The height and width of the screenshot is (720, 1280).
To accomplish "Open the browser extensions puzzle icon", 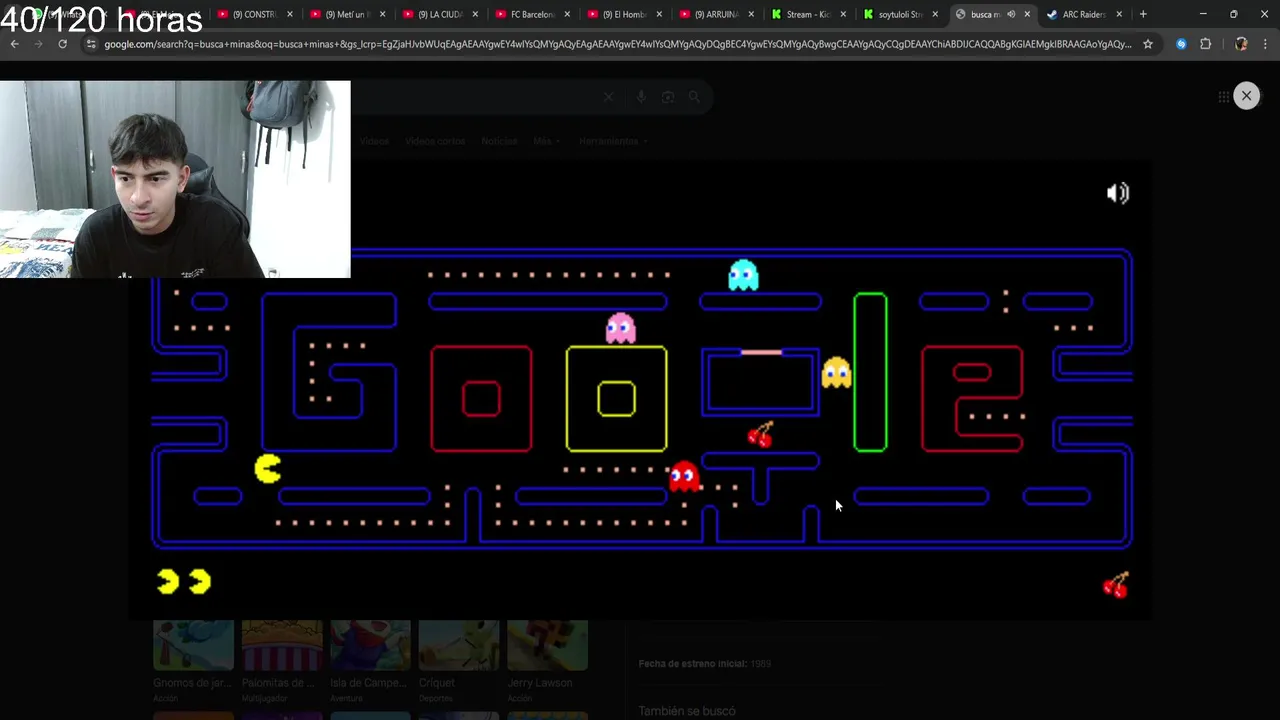I will 1205,44.
